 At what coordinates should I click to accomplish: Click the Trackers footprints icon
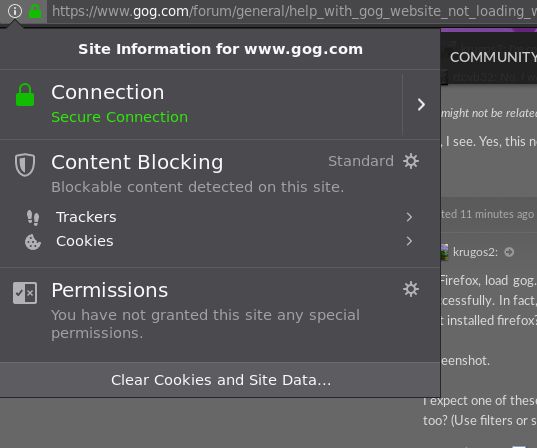click(33, 217)
